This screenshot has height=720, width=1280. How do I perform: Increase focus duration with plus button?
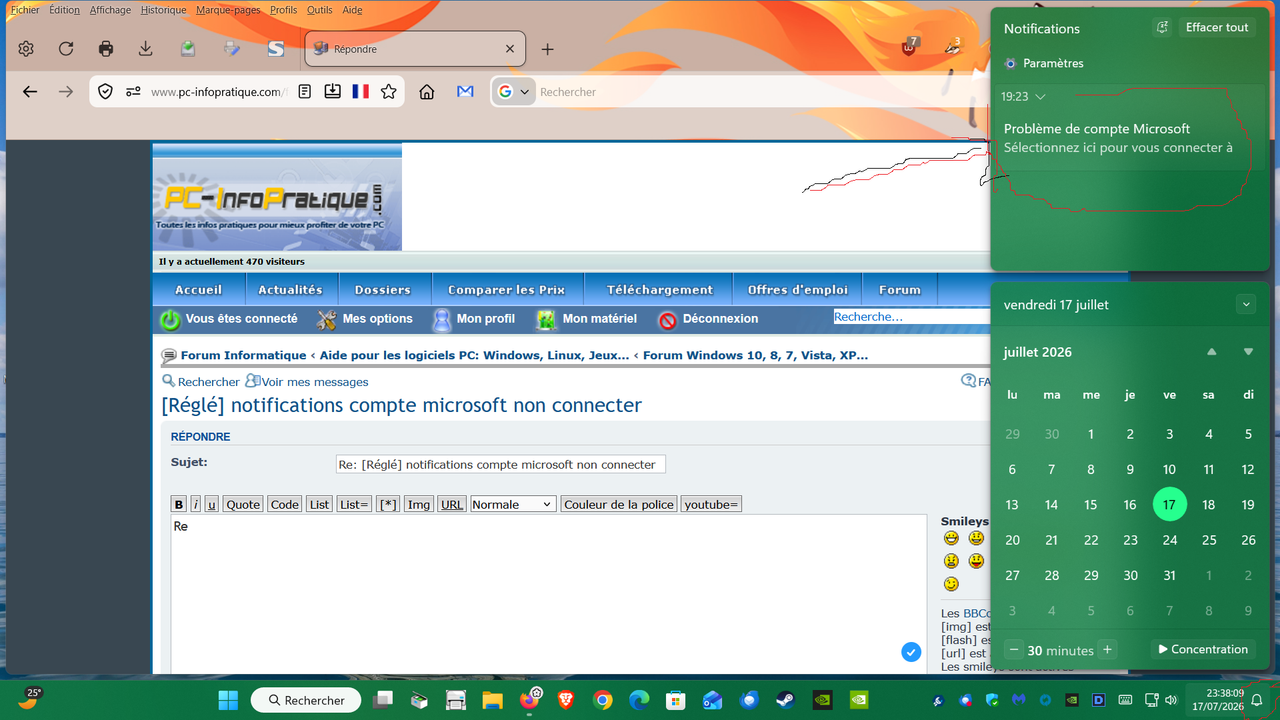tap(1107, 650)
